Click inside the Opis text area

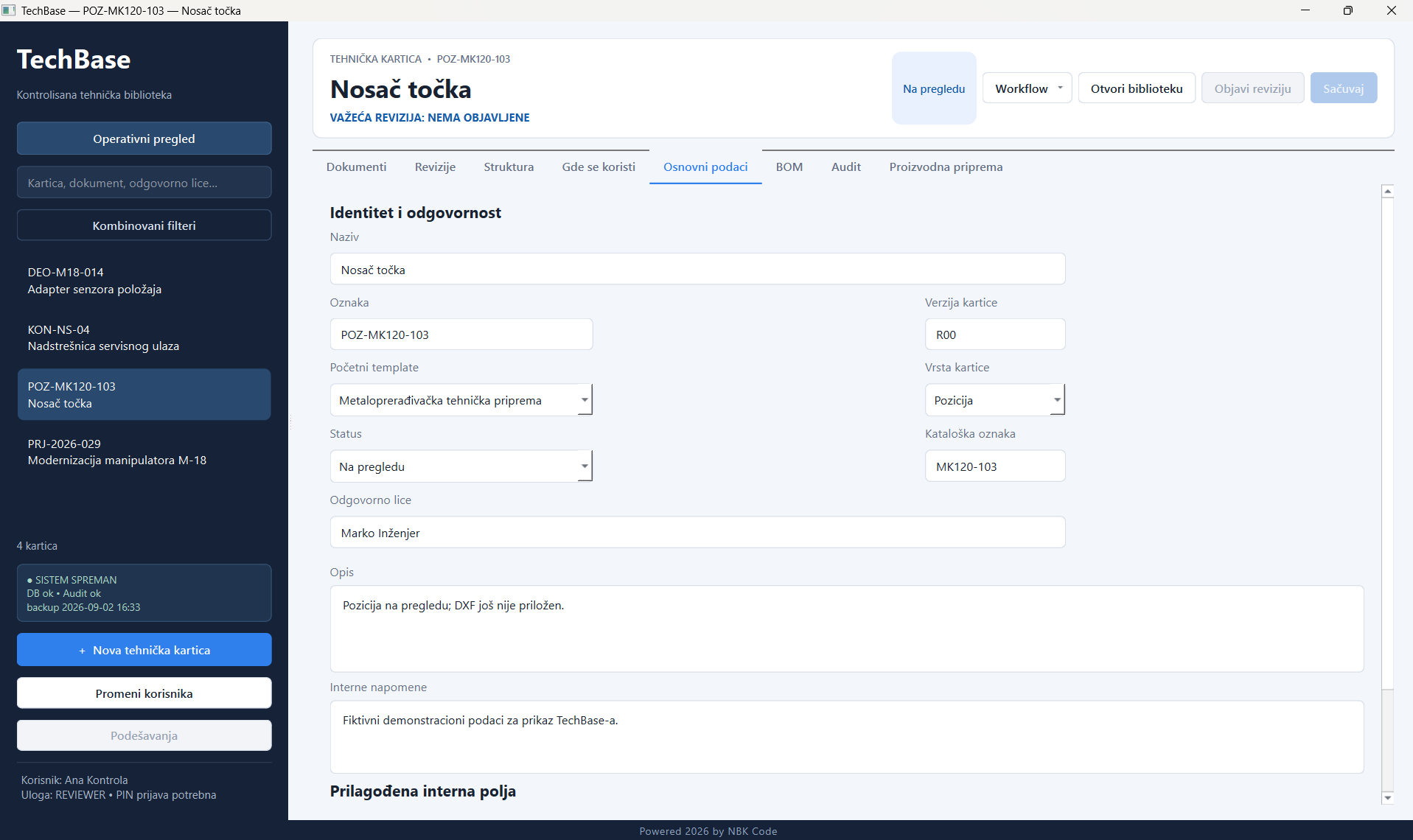(847, 629)
